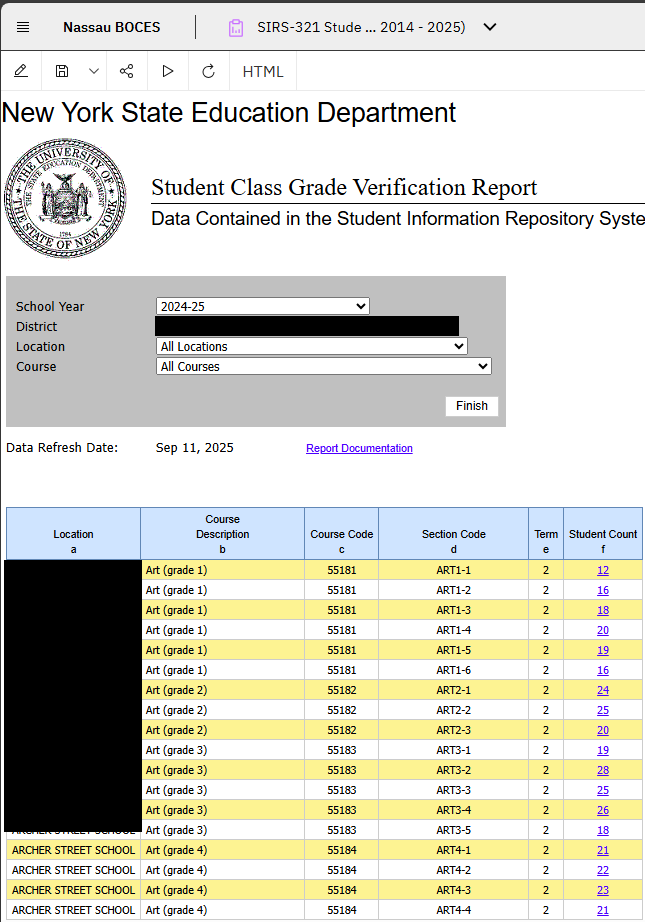The image size is (645, 922).
Task: Open the hamburger navigation menu
Action: click(23, 27)
